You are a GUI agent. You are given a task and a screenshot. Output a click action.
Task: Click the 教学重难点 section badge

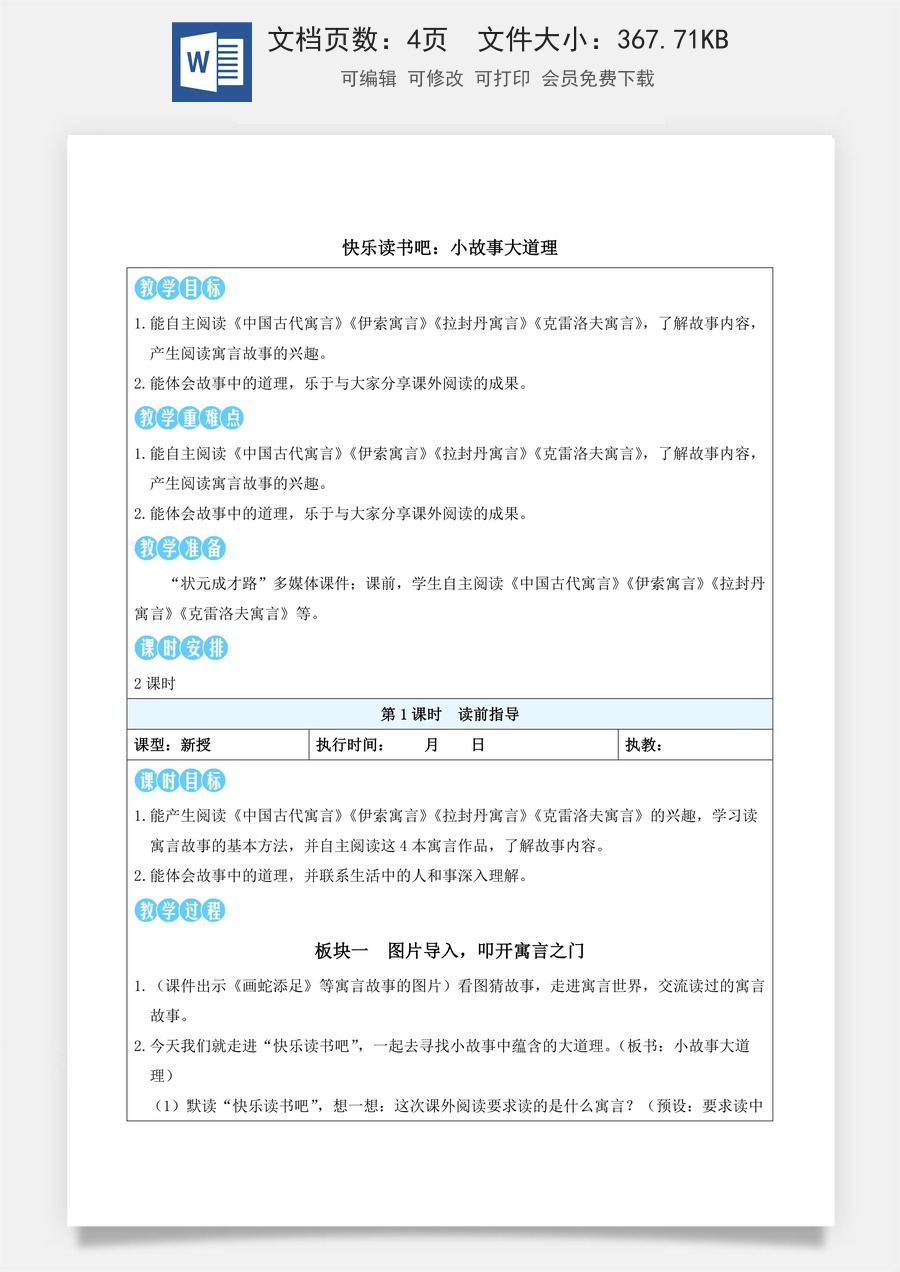coord(190,418)
